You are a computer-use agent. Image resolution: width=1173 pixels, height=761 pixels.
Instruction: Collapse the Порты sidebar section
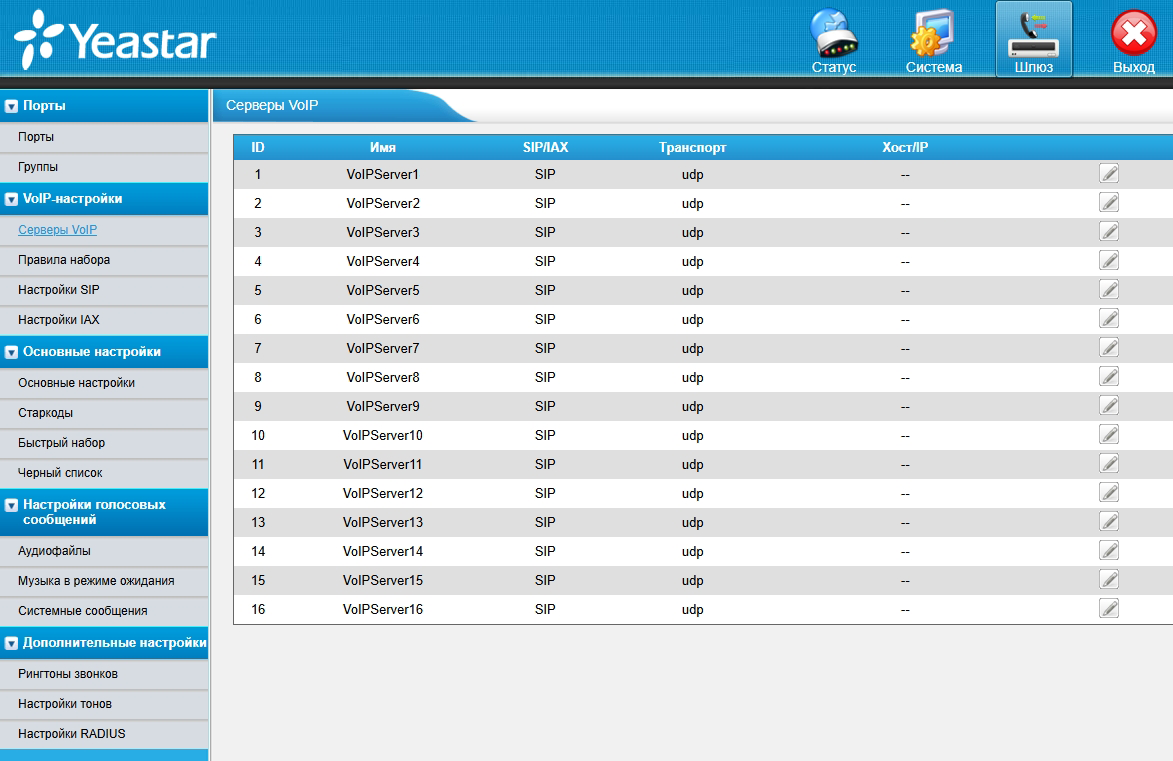click(x=12, y=106)
